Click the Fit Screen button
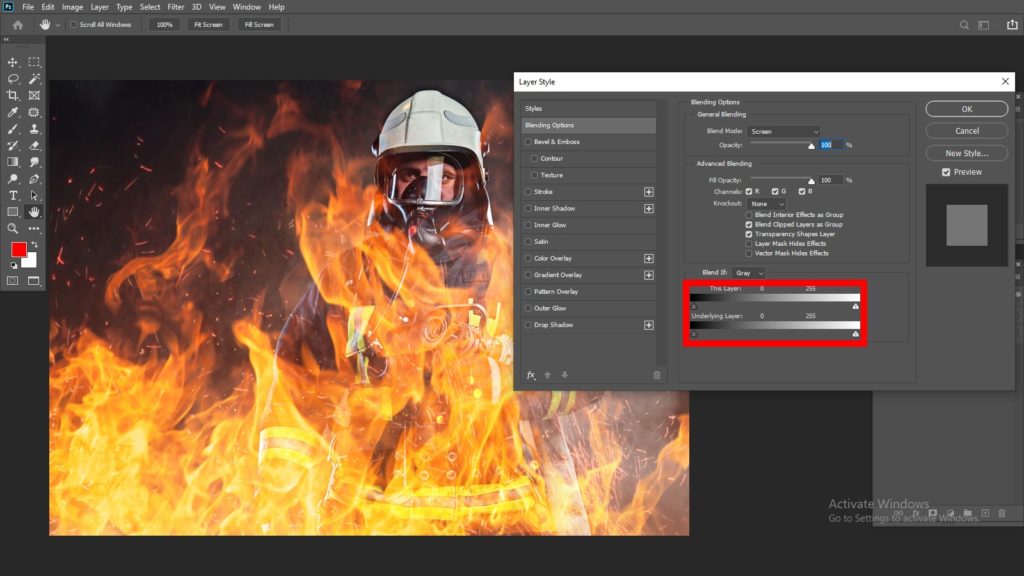Viewport: 1024px width, 576px height. (208, 25)
